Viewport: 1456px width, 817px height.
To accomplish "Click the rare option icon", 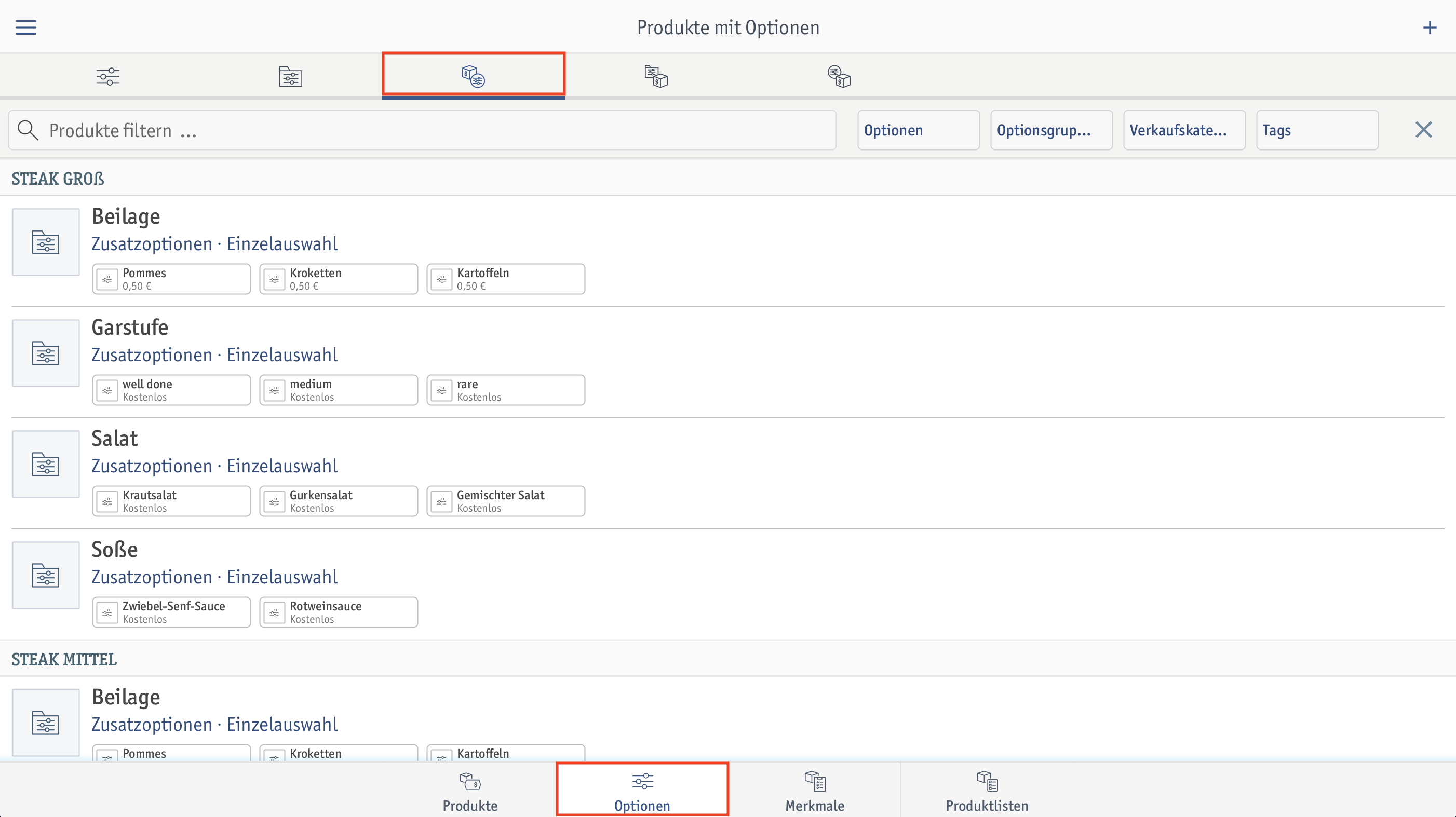I will tap(441, 390).
